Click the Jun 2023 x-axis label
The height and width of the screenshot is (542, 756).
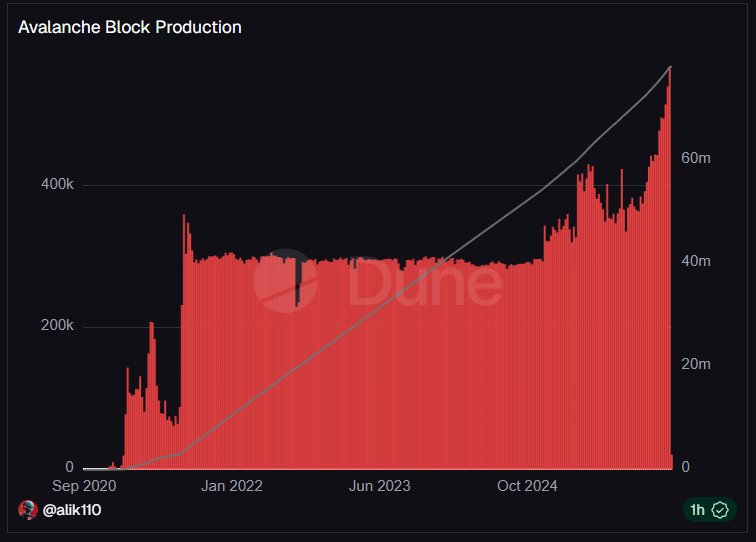point(379,486)
